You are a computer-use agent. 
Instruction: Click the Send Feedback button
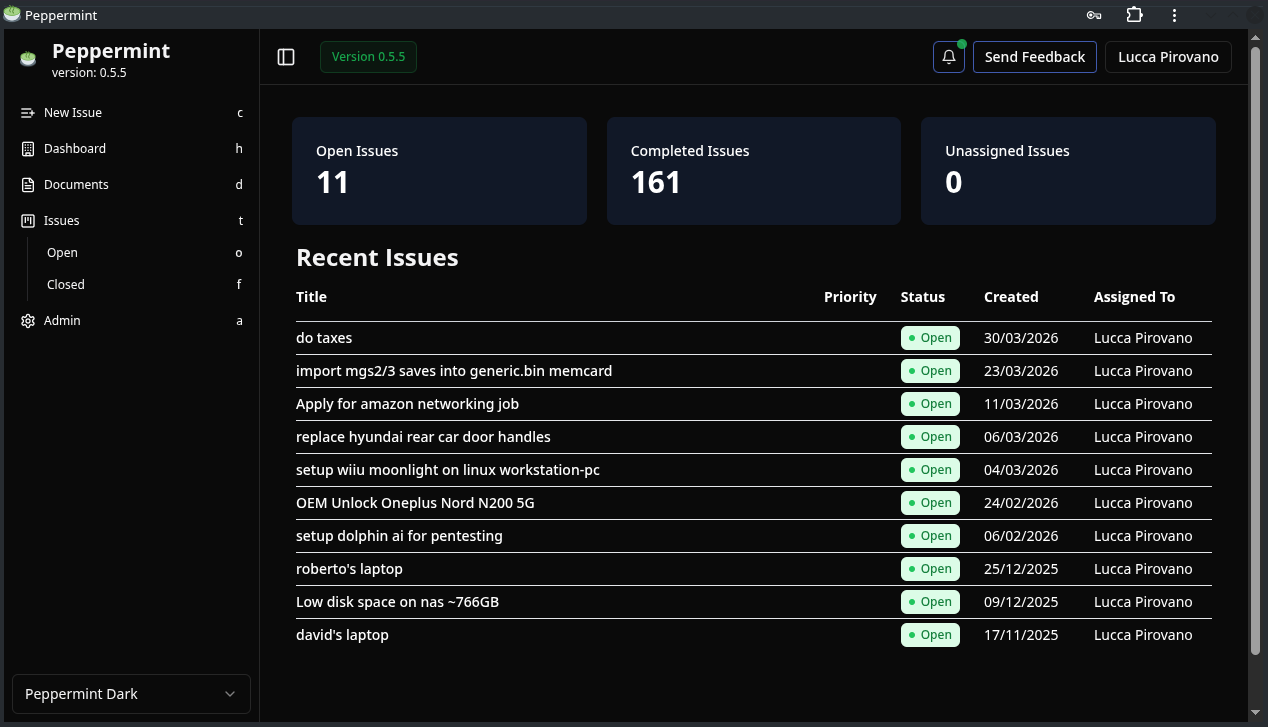click(x=1035, y=57)
